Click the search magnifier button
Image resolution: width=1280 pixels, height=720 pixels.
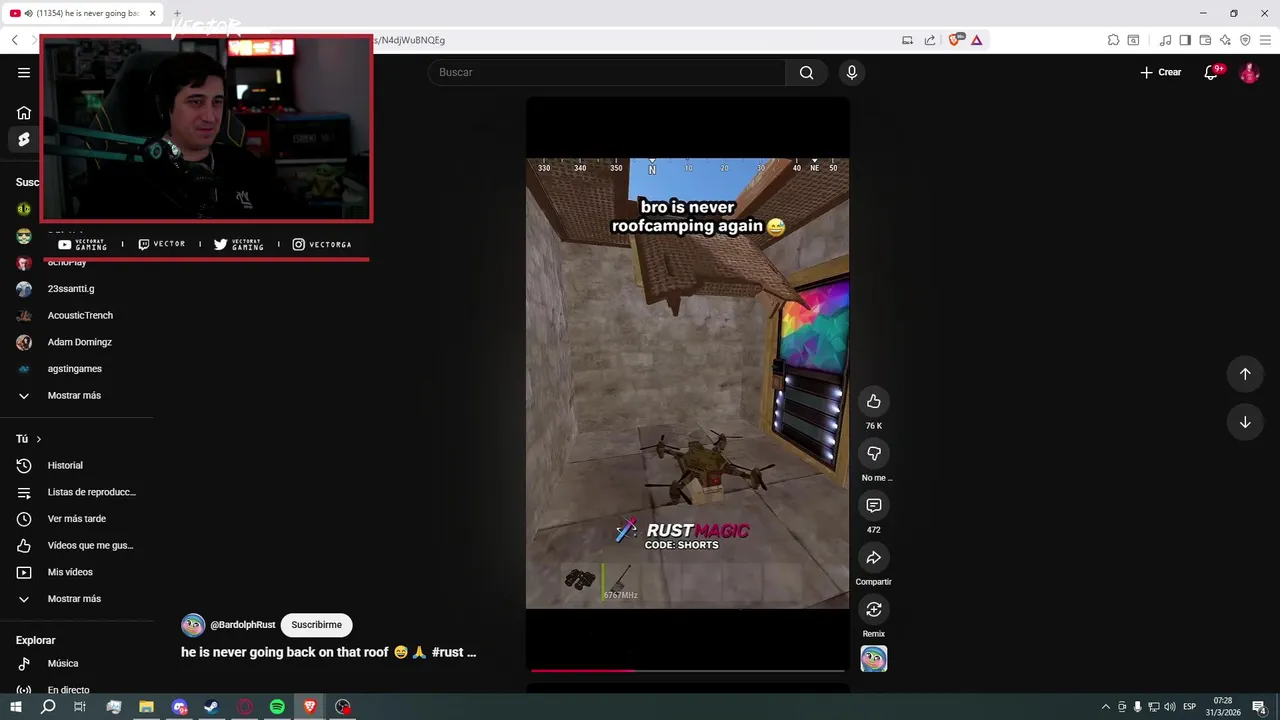806,72
